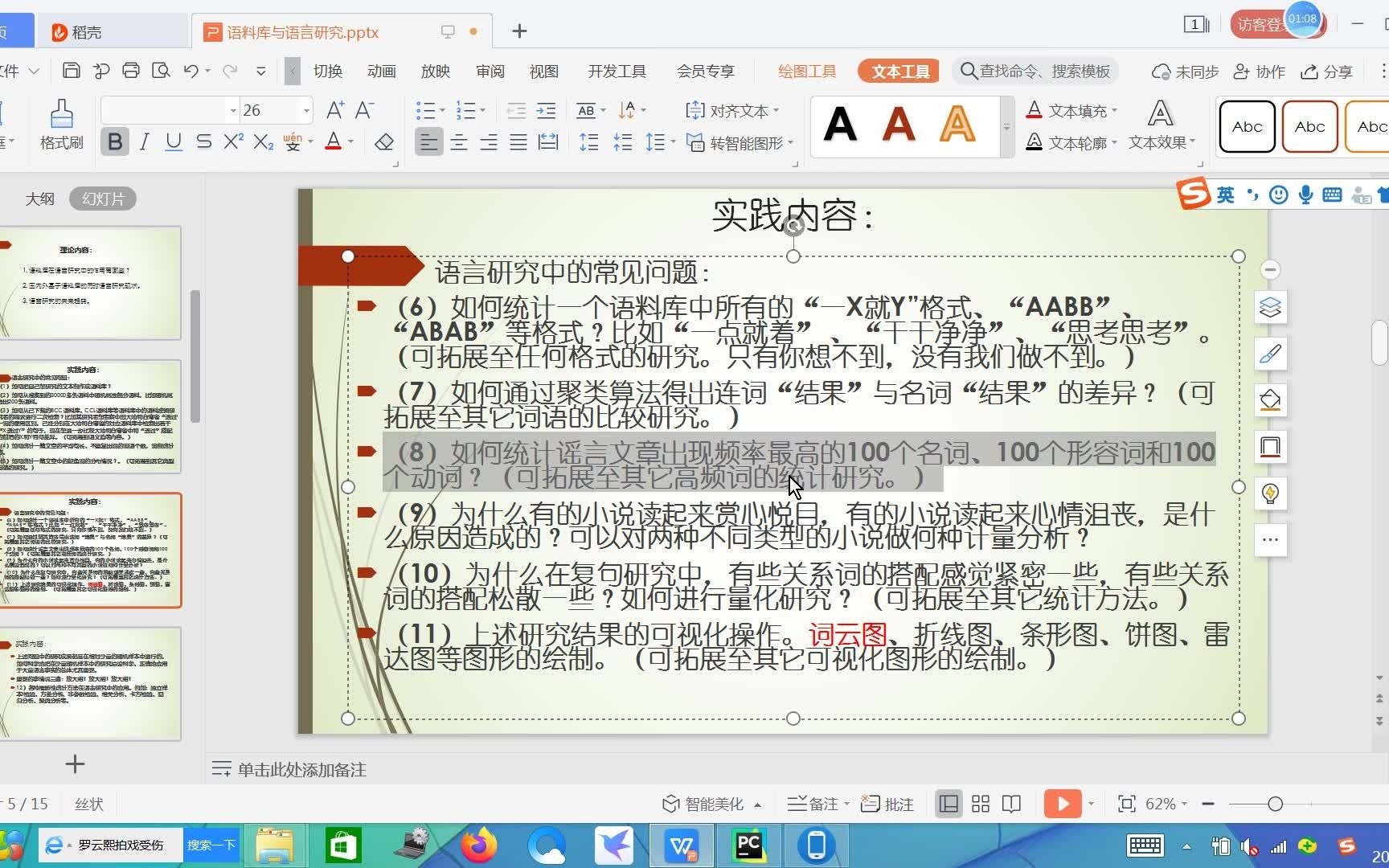Select slide thumbnail titled 理论内容
1389x868 pixels.
click(x=90, y=283)
